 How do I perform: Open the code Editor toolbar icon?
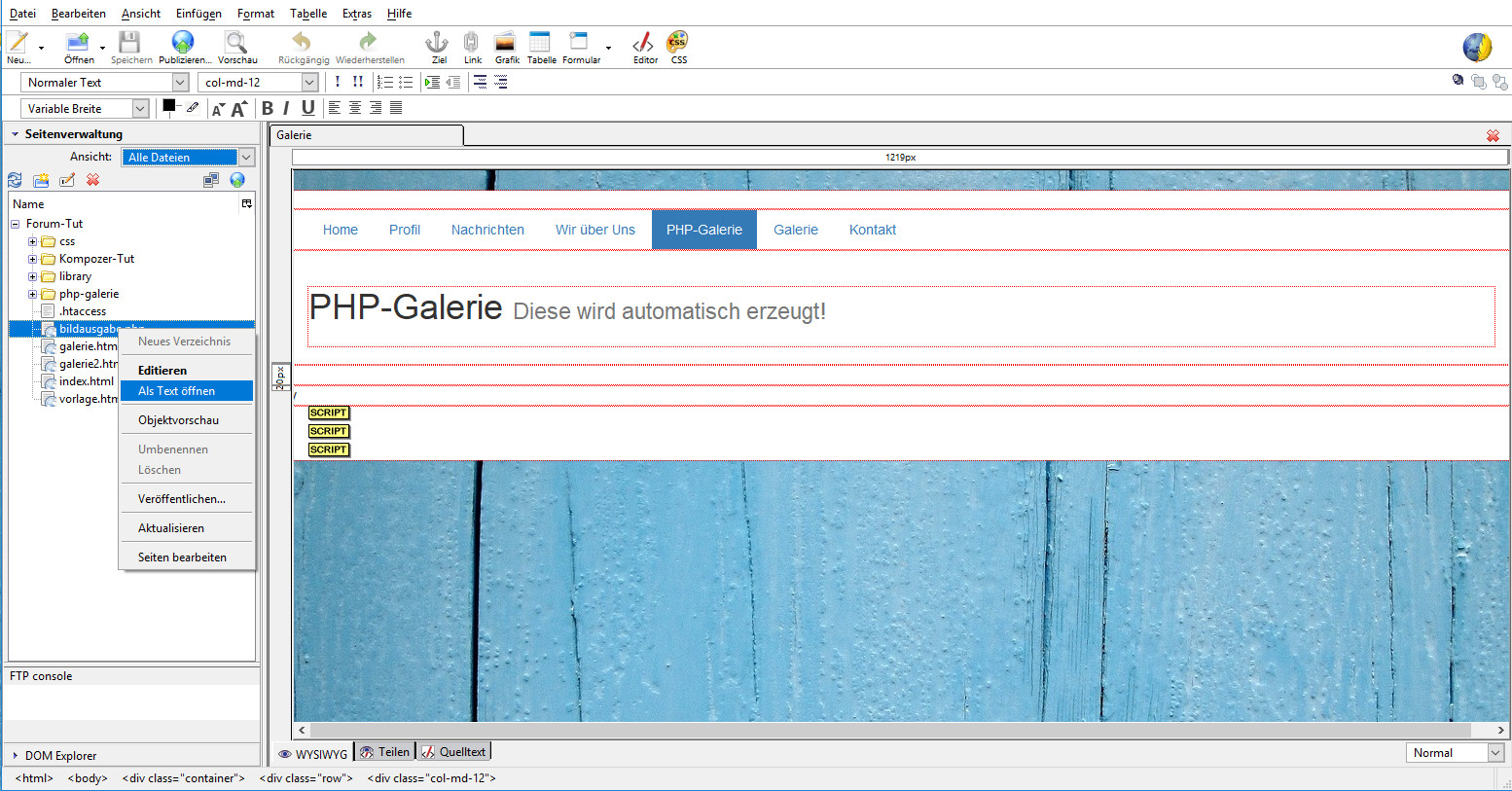(643, 42)
